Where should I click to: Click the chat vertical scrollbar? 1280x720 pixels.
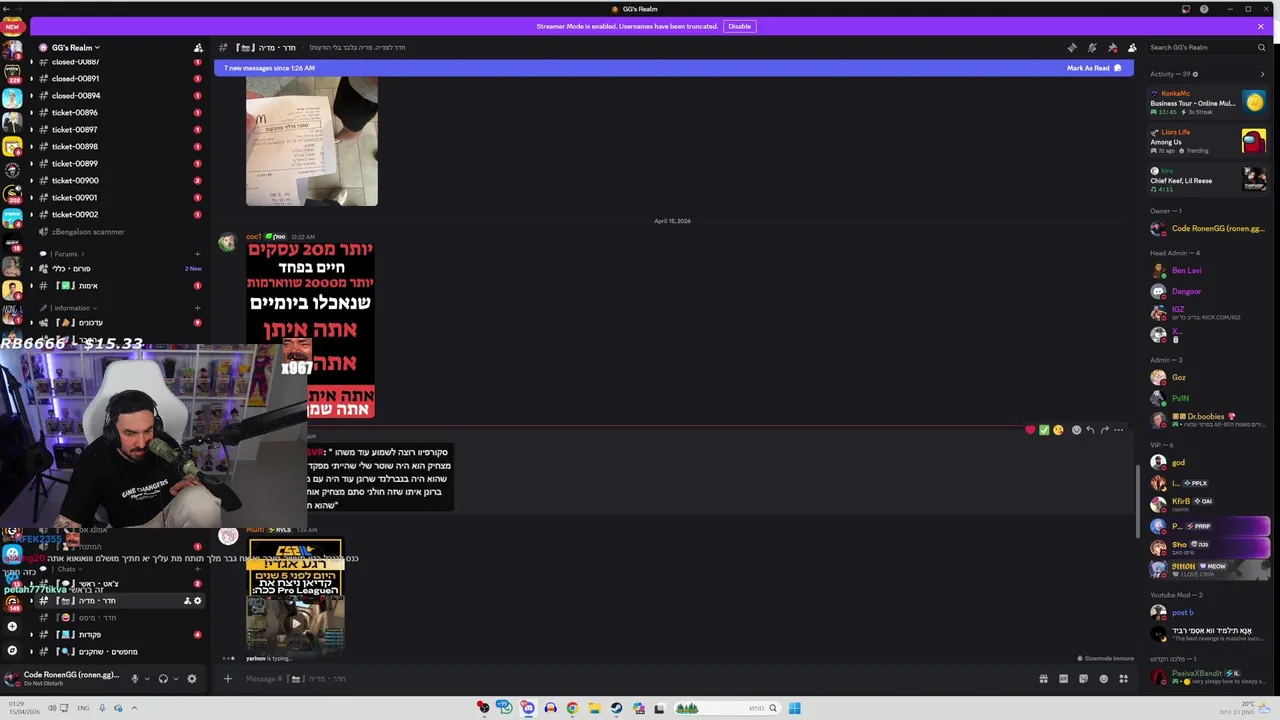tap(1138, 500)
